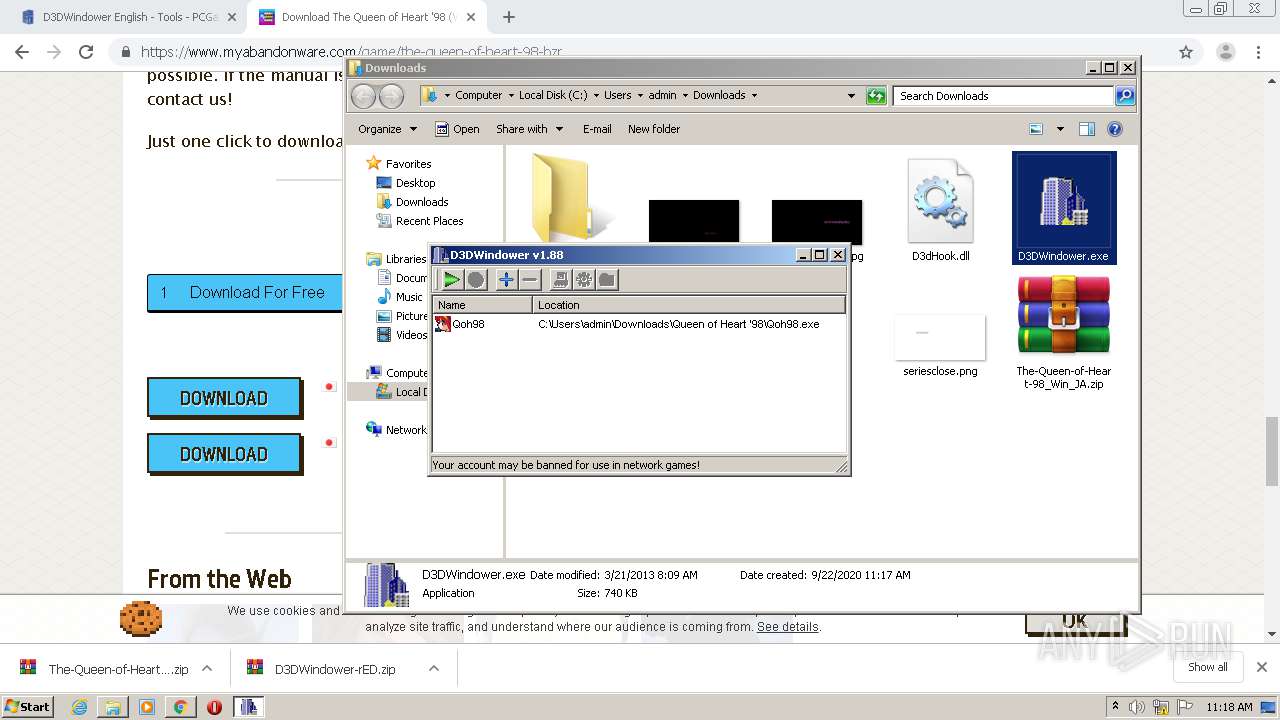Open the gear options icon in D3DWindower
Screen dimensions: 1280x720
(x=584, y=280)
